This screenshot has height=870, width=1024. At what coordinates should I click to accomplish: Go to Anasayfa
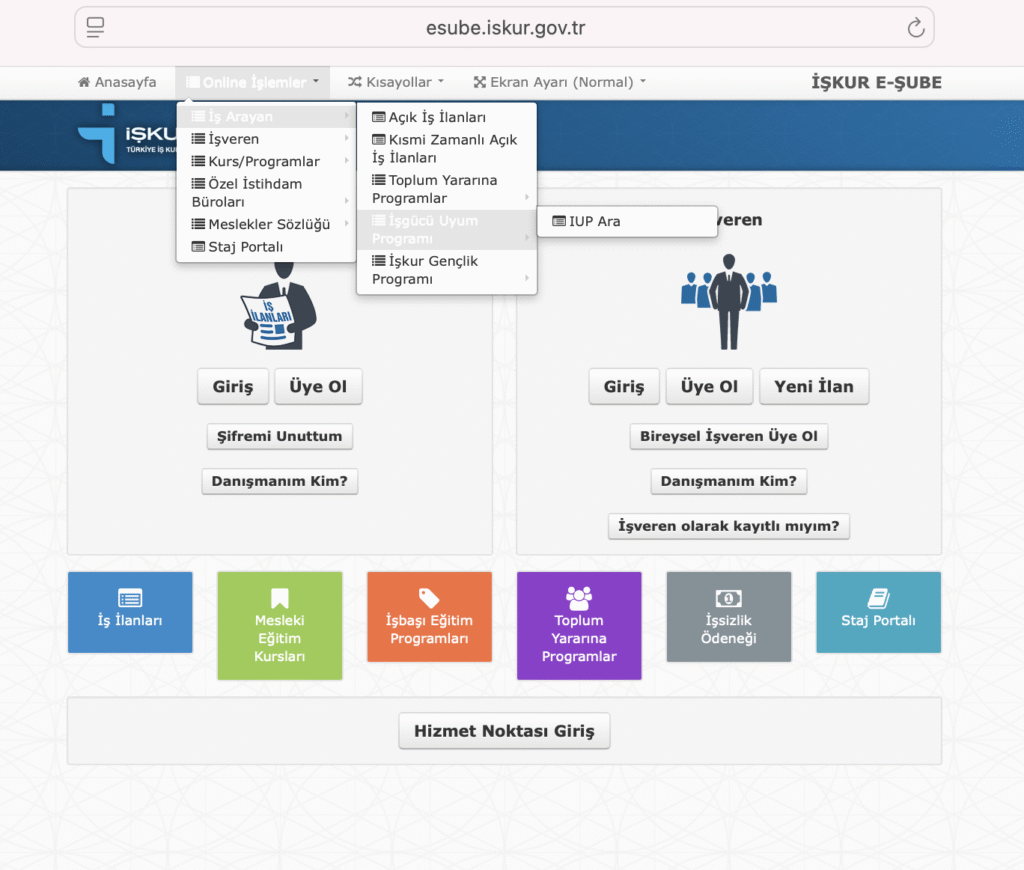(x=117, y=82)
